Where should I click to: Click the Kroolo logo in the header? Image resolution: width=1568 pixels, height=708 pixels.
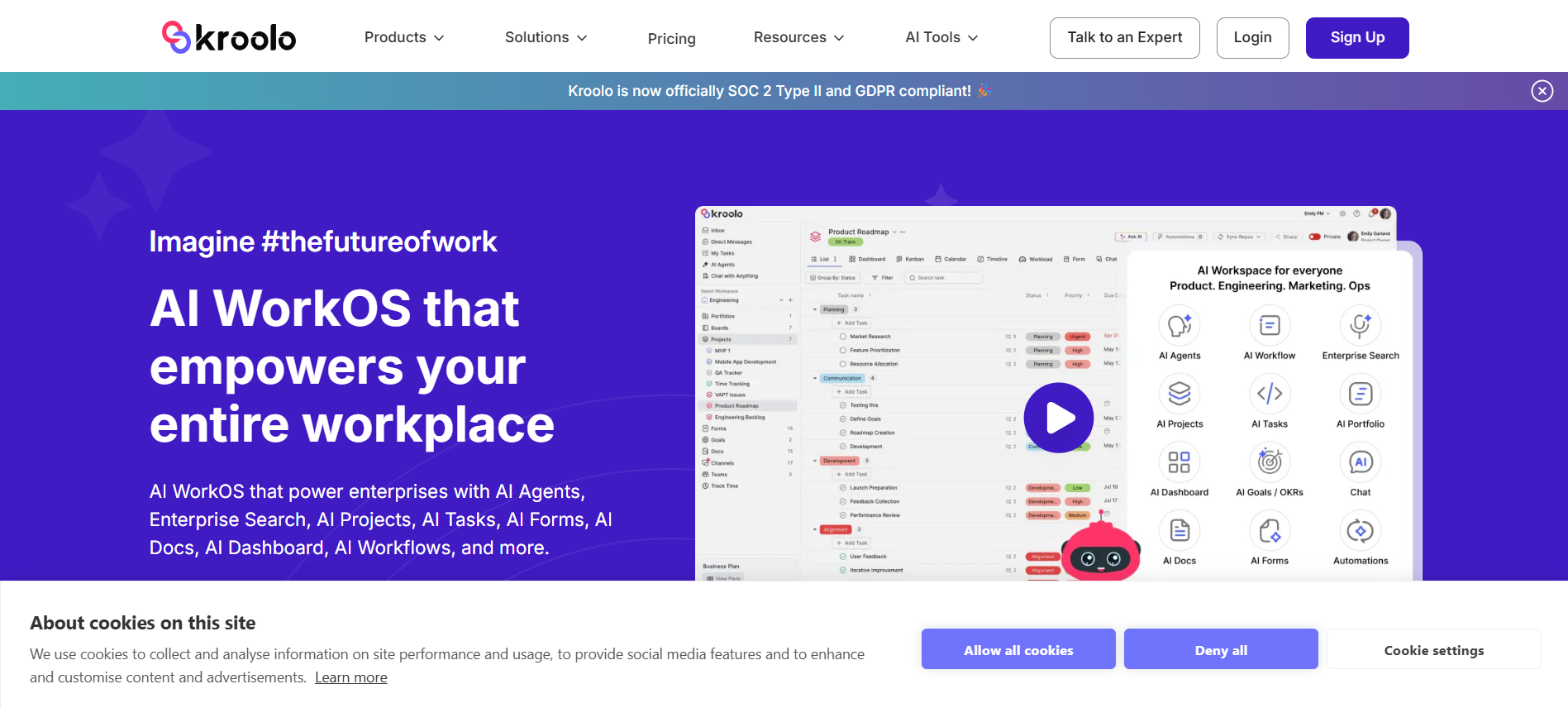coord(229,37)
